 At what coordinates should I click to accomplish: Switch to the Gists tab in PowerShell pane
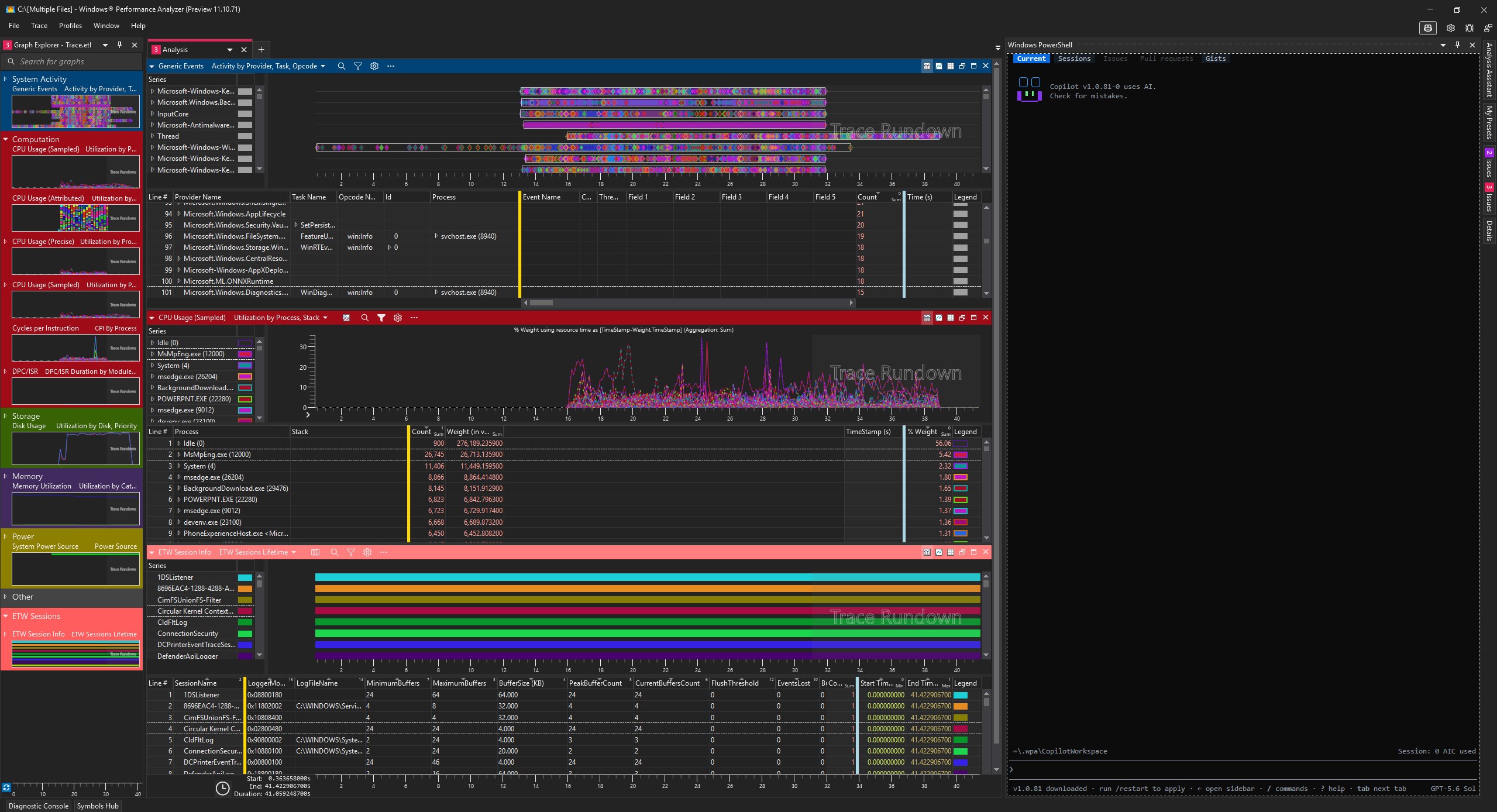coord(1215,59)
